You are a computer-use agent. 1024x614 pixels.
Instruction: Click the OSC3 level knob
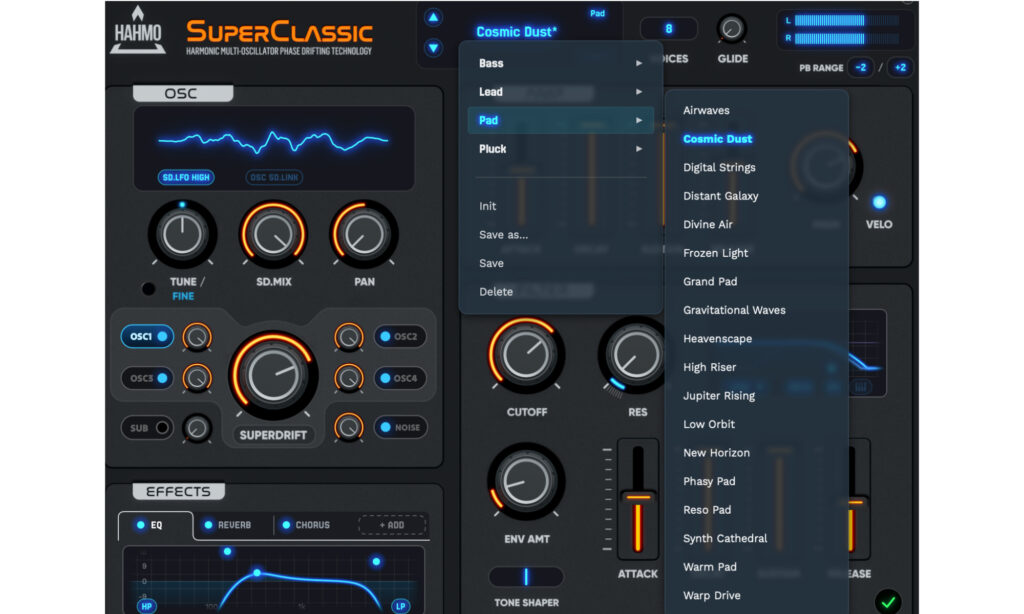(197, 378)
